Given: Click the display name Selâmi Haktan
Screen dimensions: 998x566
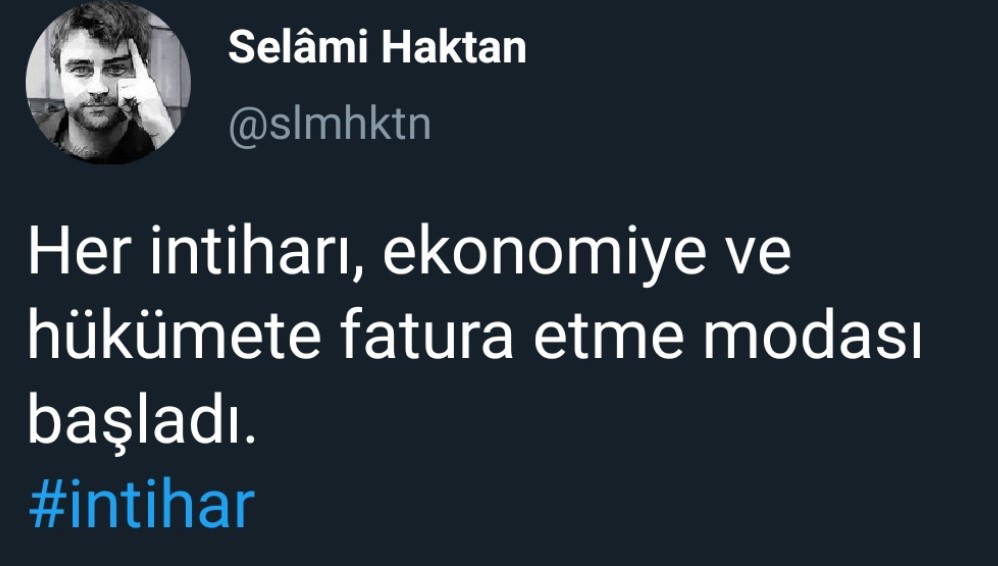Looking at the screenshot, I should (377, 48).
